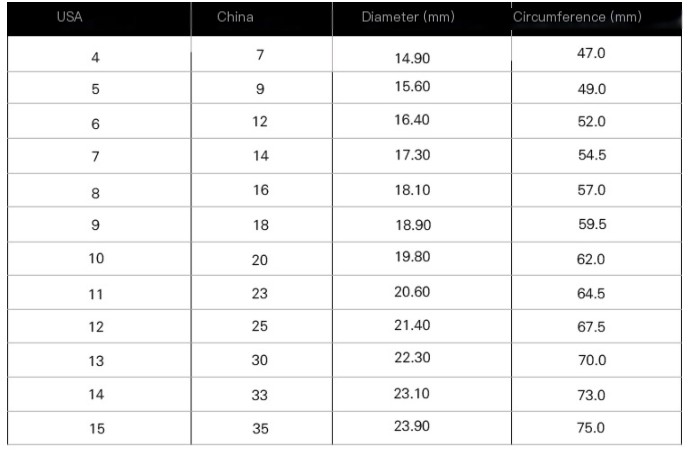
Task: Click the China column header
Action: point(235,18)
